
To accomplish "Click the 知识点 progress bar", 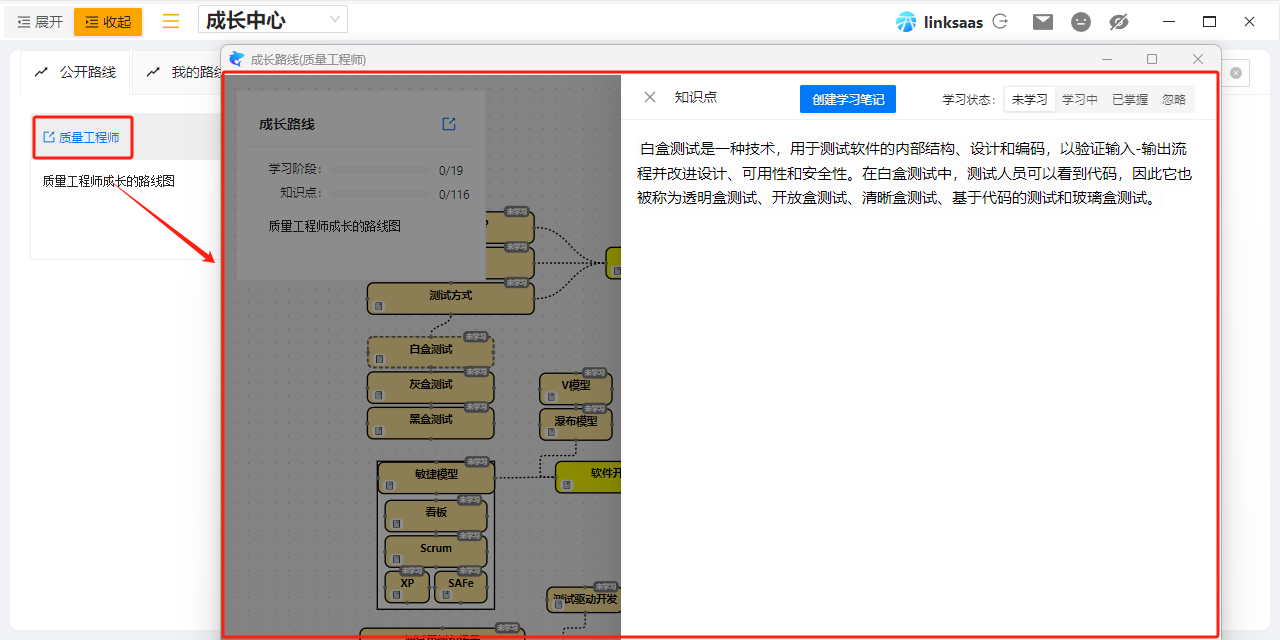I will [381, 194].
